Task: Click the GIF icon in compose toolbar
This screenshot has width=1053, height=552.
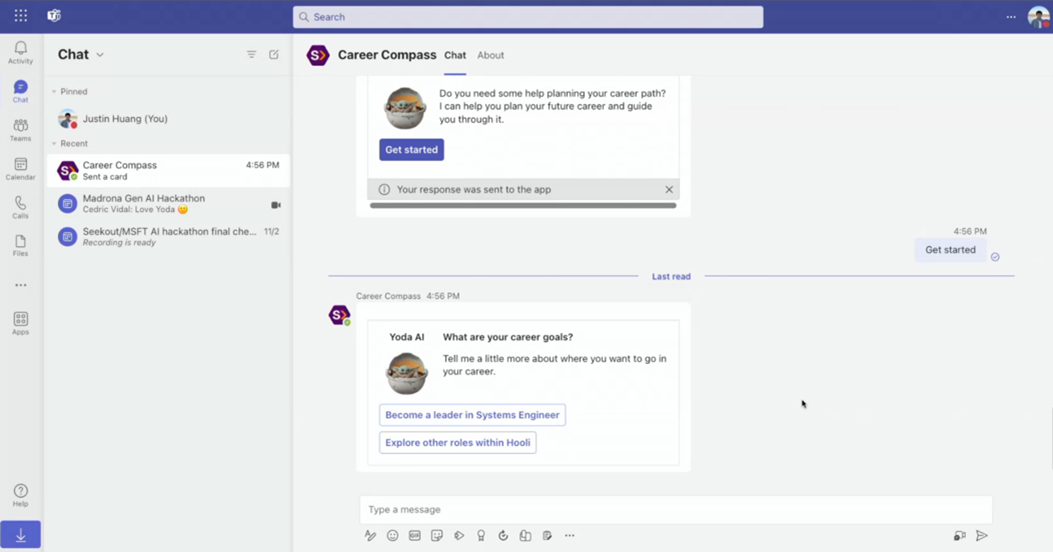Action: (x=415, y=536)
